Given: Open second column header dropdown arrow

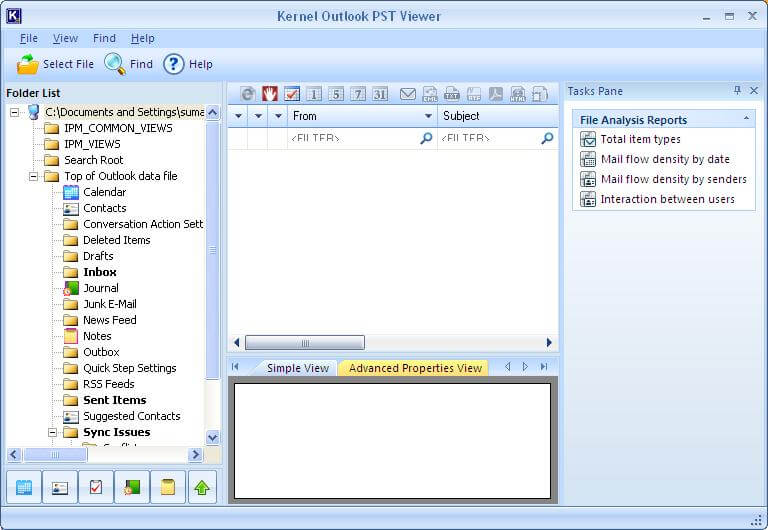Looking at the screenshot, I should coord(258,116).
